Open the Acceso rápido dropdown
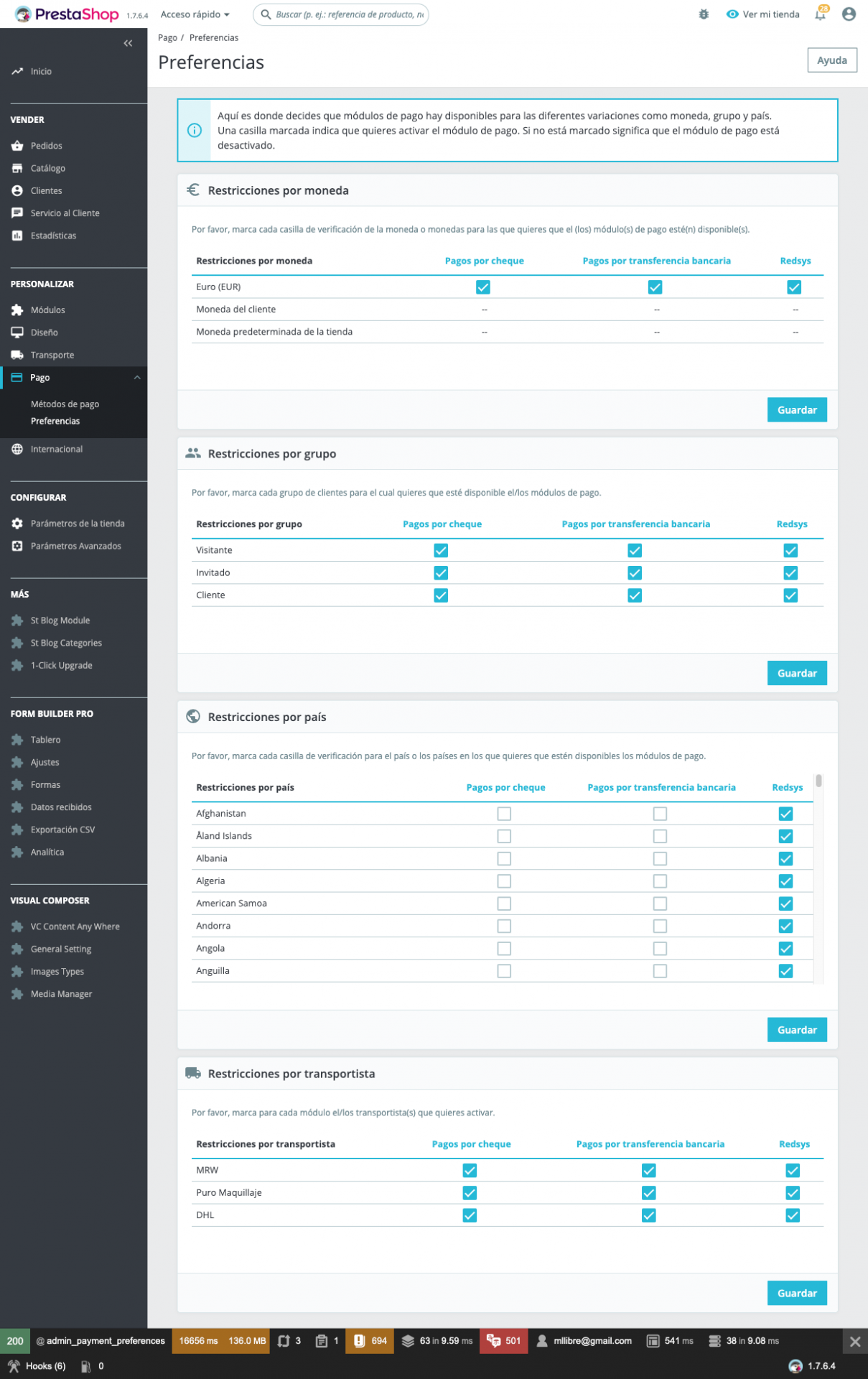The width and height of the screenshot is (868, 1379). pos(195,14)
